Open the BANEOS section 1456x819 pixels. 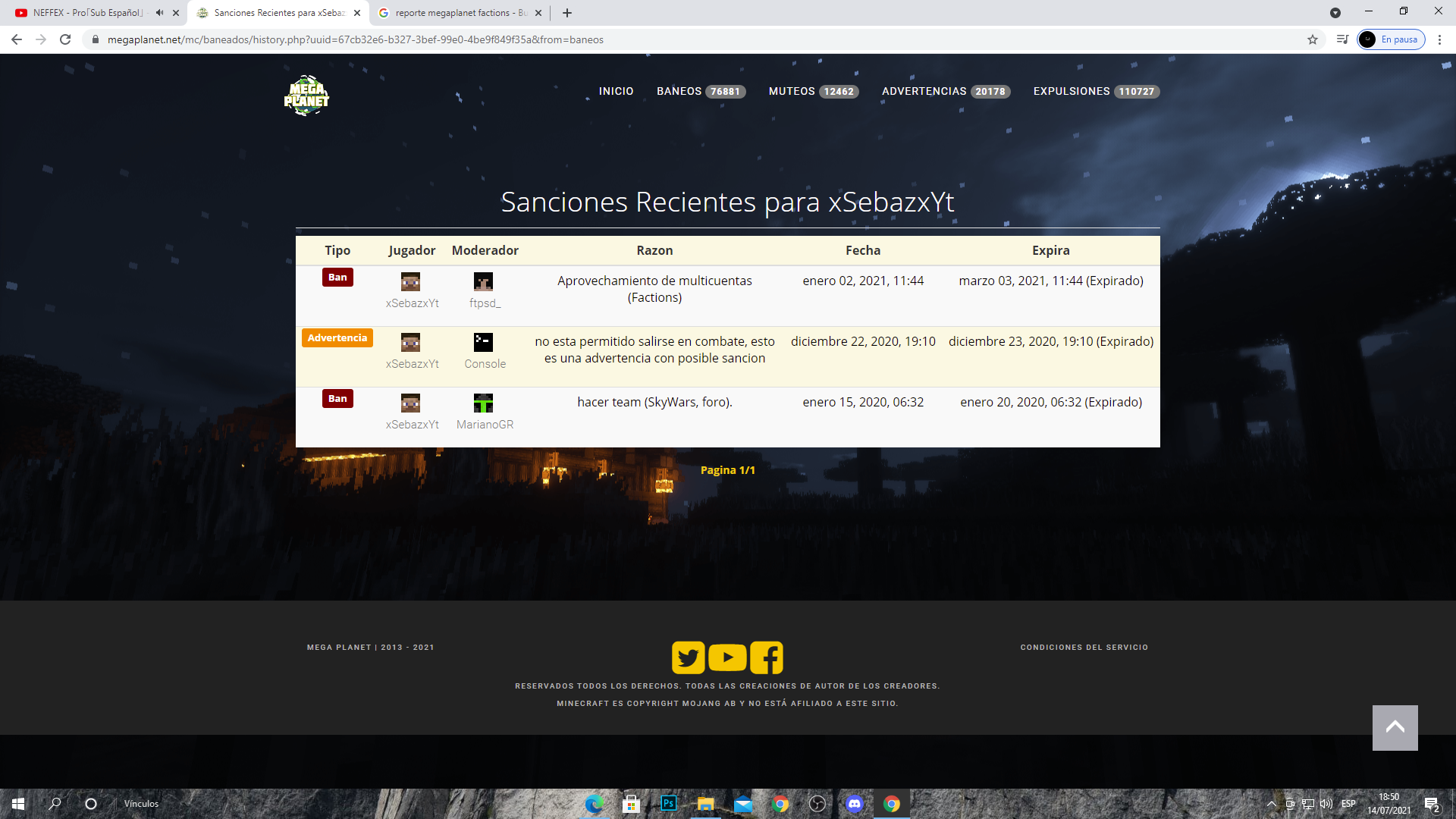[701, 91]
